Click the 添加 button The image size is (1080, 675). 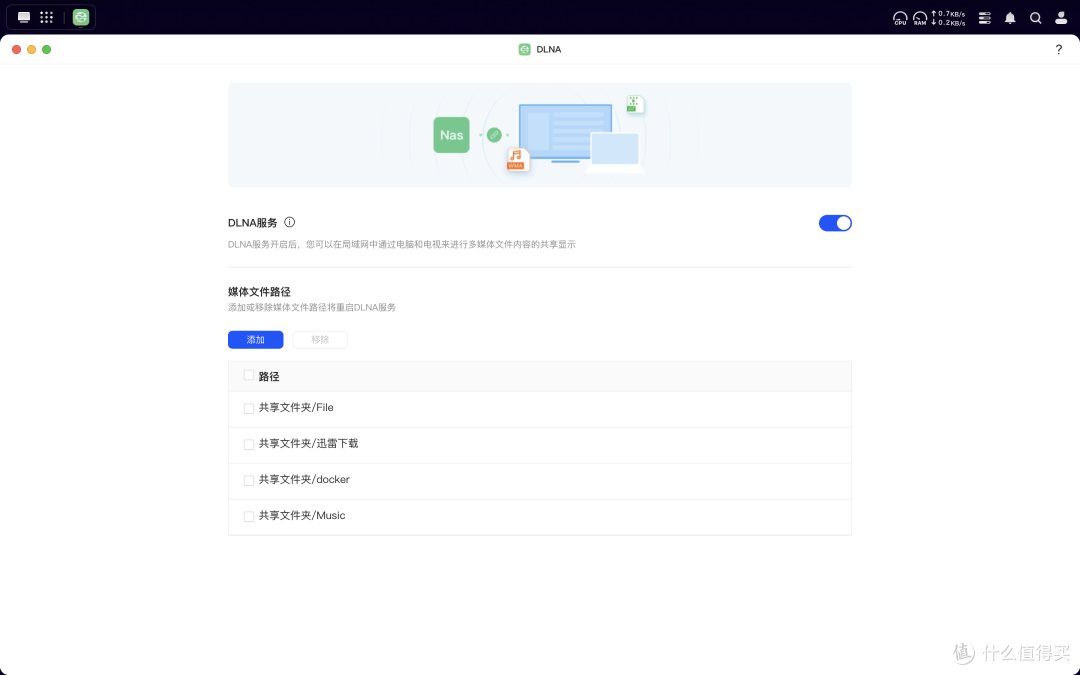coord(256,340)
